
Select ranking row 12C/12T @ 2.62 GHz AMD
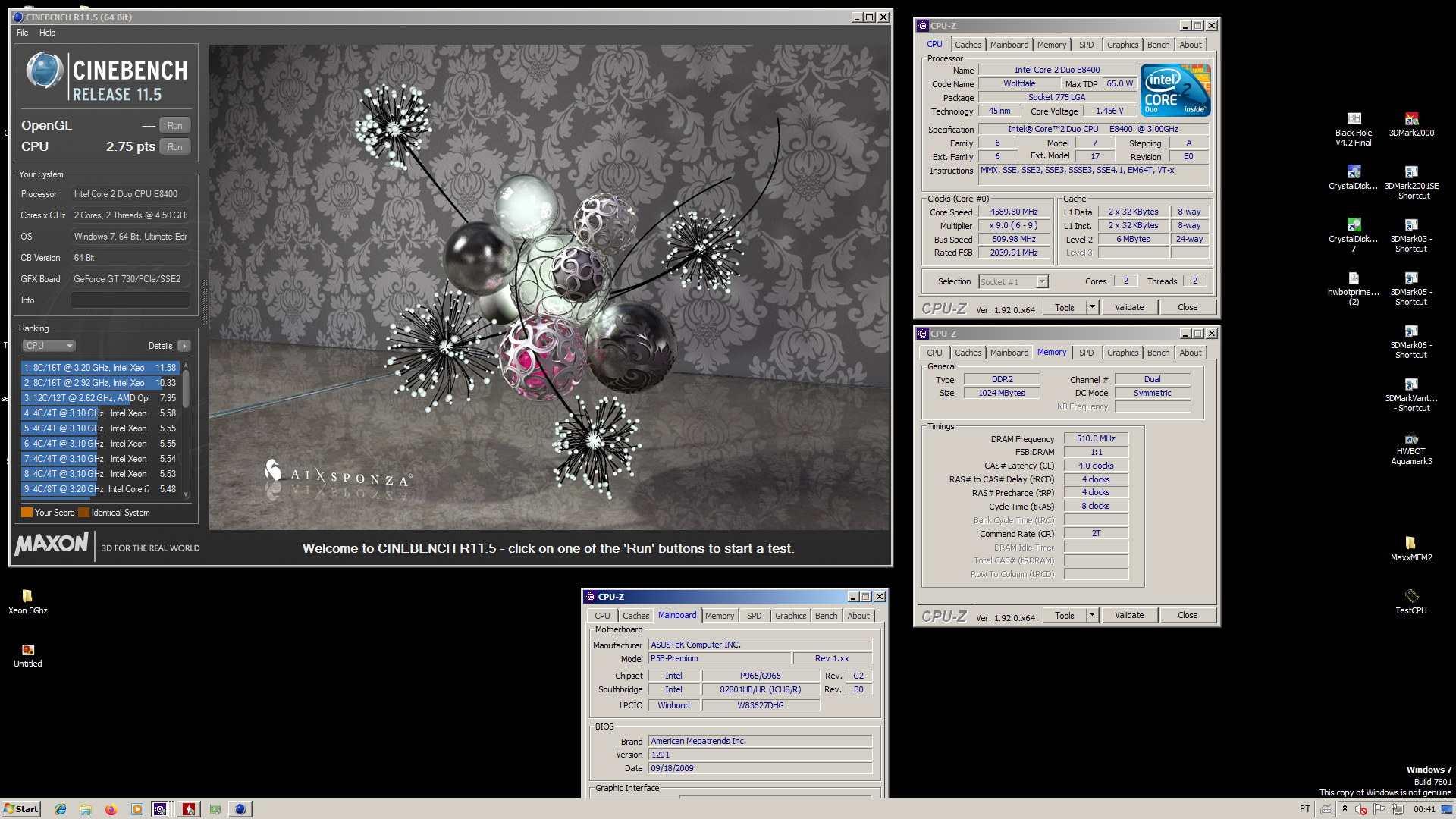(x=100, y=398)
